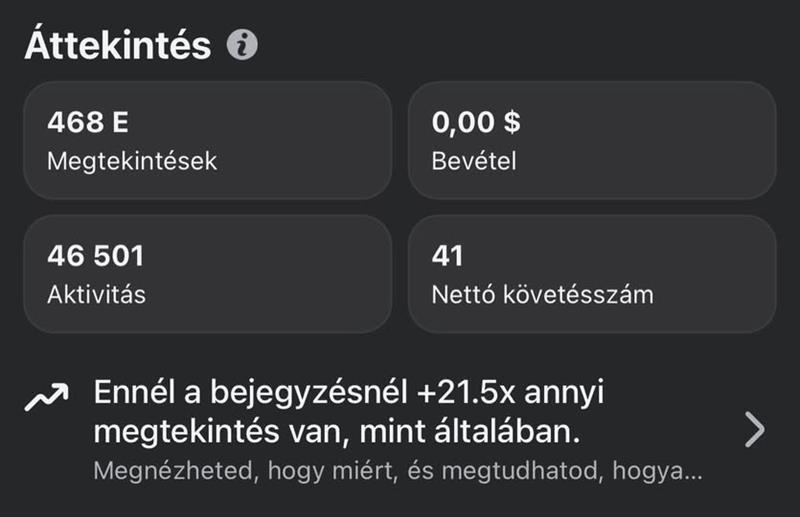Click the 41 net follows value
Viewport: 800px width, 517px height.
pyautogui.click(x=448, y=257)
